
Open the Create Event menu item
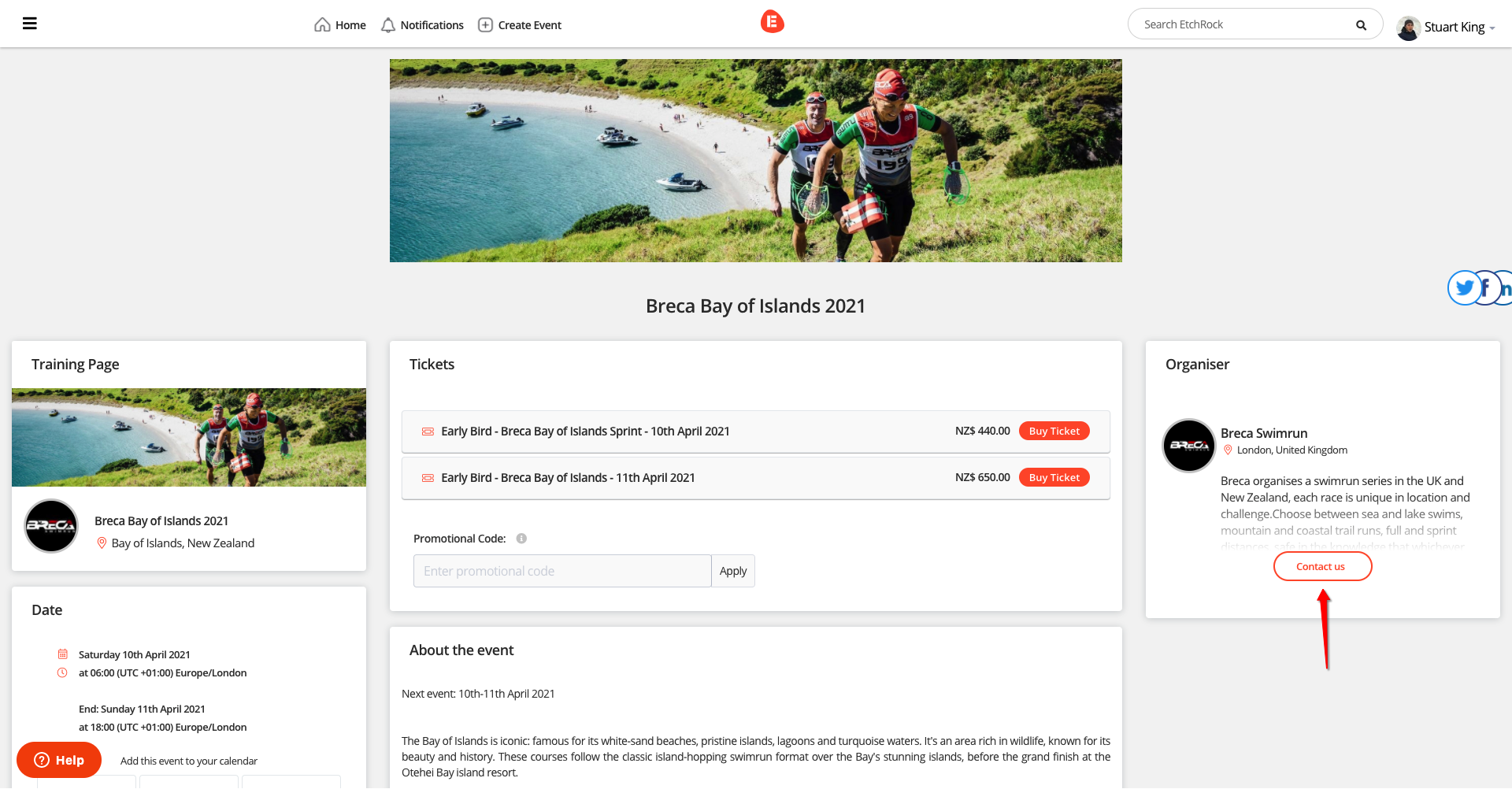pyautogui.click(x=520, y=25)
